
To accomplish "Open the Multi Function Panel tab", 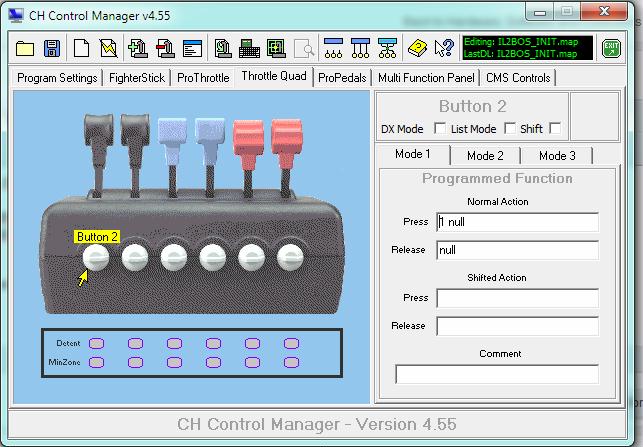I will pos(426,78).
